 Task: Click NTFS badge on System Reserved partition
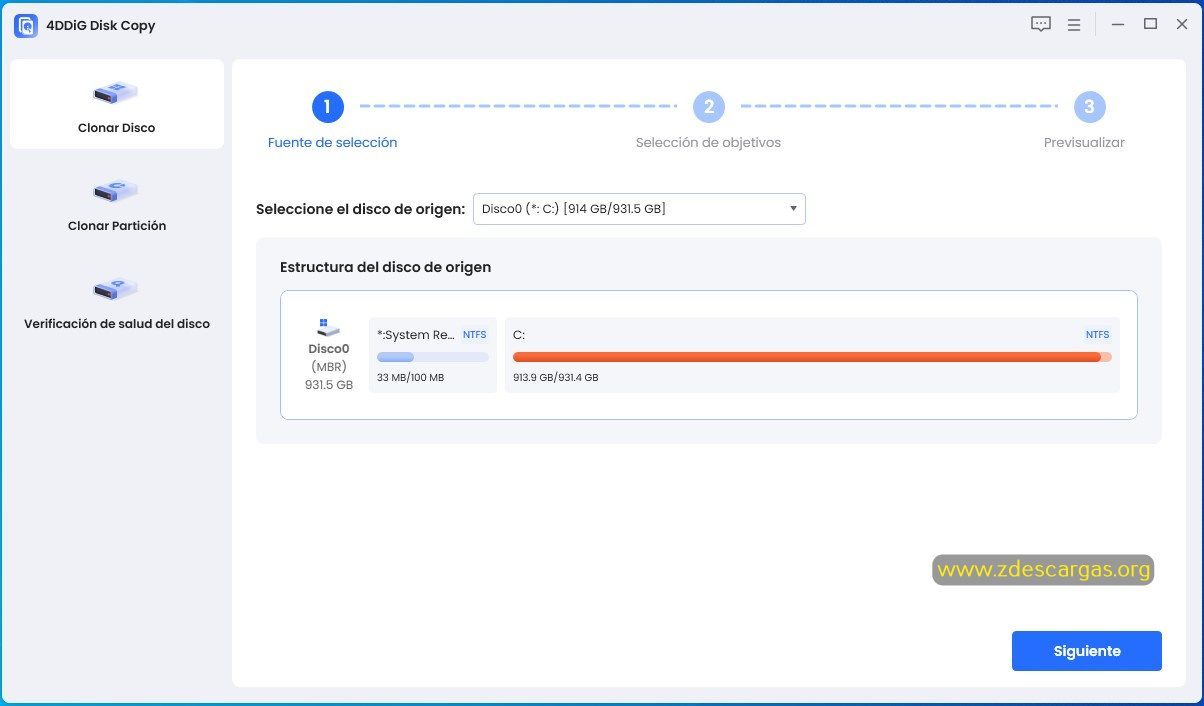[x=474, y=335]
